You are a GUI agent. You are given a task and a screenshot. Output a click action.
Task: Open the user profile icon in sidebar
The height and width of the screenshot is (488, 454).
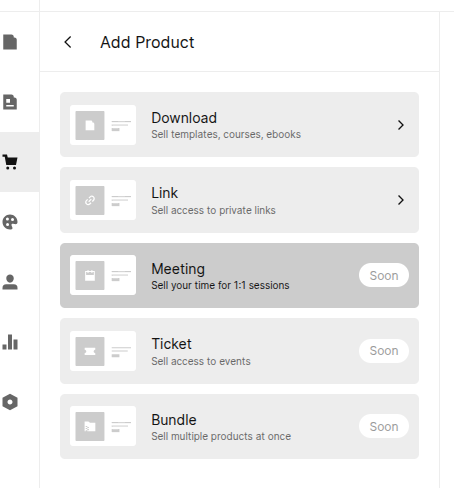(x=10, y=282)
